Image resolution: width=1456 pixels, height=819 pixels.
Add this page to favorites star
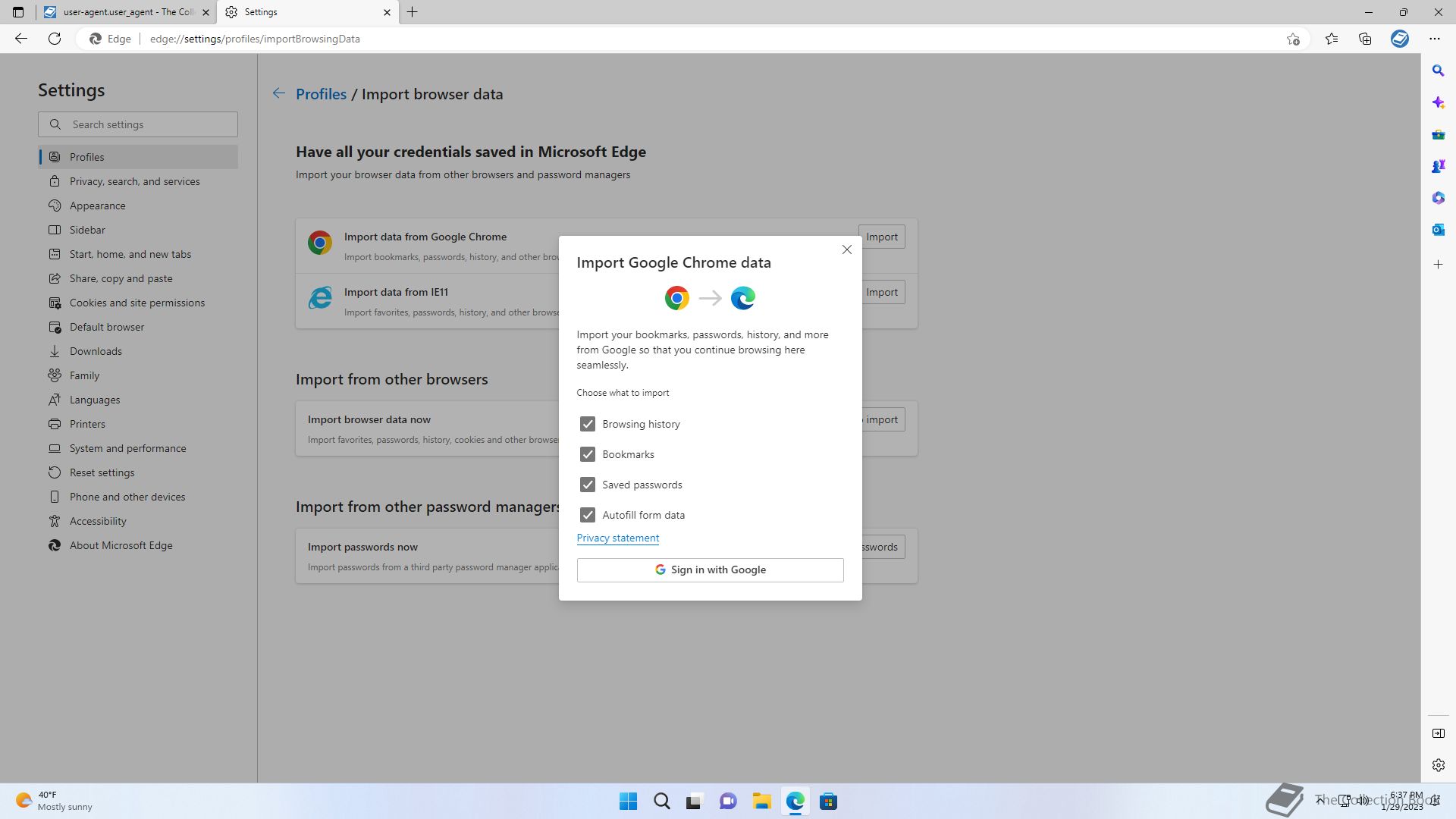1293,39
